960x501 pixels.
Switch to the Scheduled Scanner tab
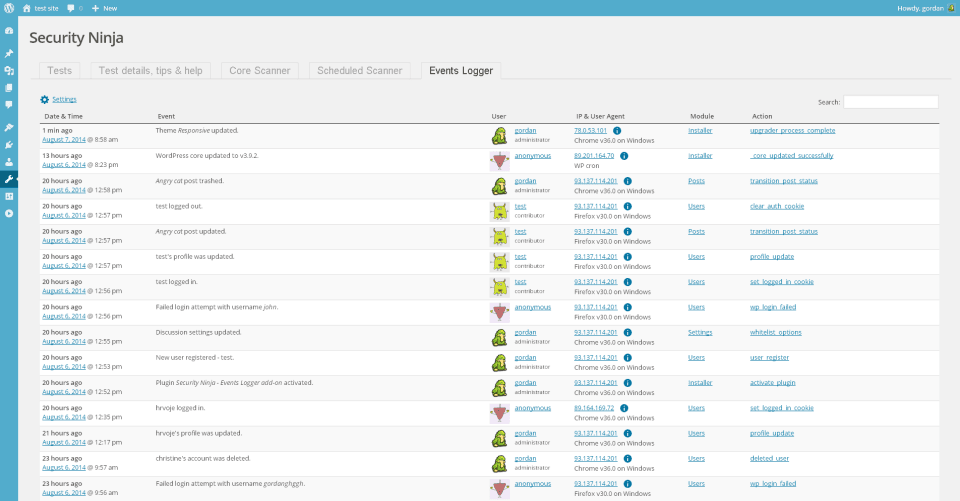pyautogui.click(x=359, y=70)
